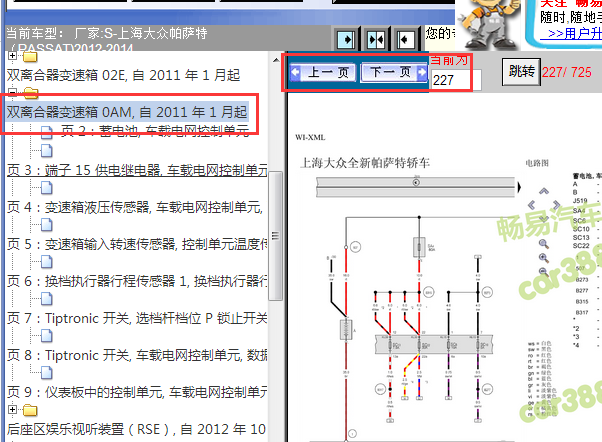Click the SC22 legend entry
This screenshot has height=442, width=602.
tap(581, 246)
